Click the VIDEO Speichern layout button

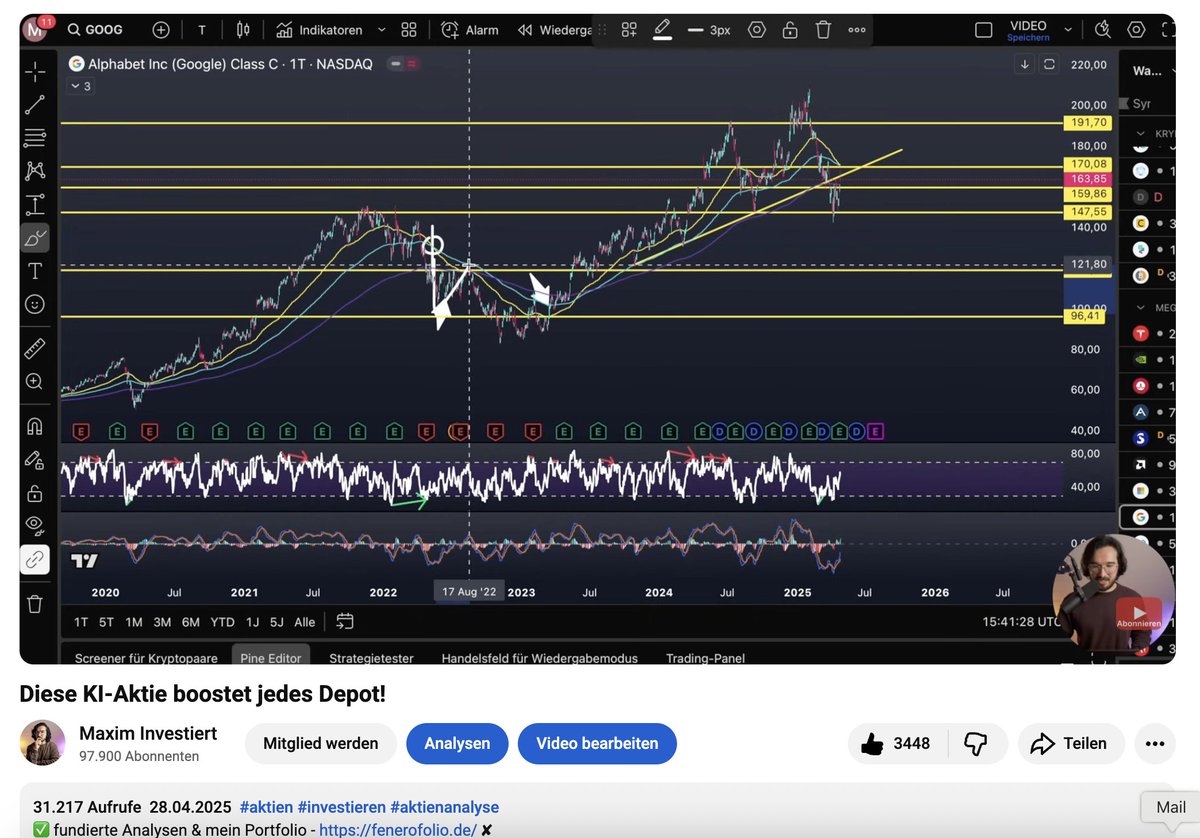[1028, 30]
